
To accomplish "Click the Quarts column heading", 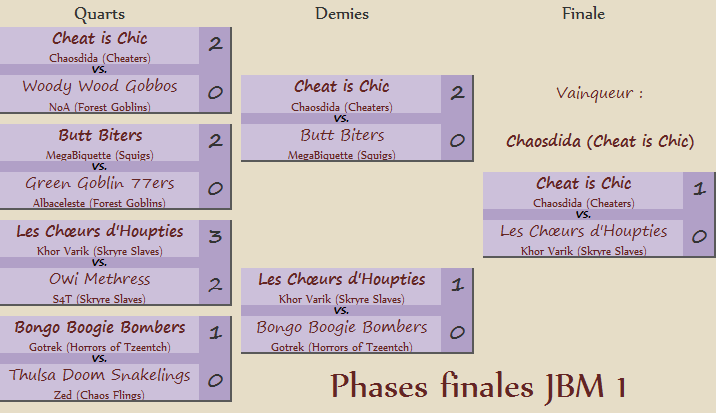I will click(x=100, y=14).
